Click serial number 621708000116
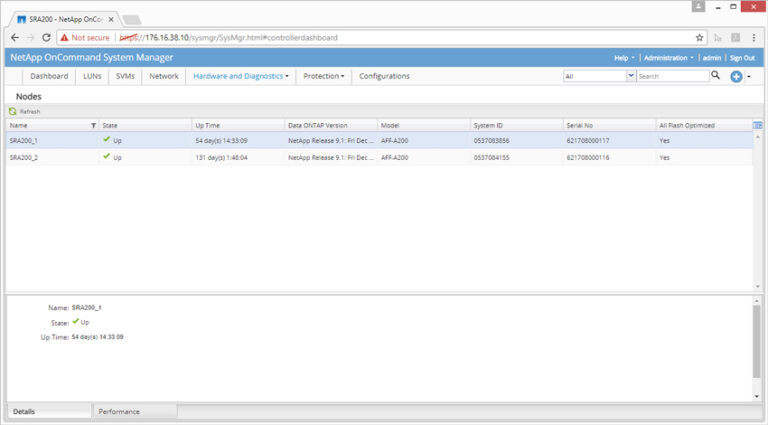This screenshot has width=768, height=425. pos(588,158)
